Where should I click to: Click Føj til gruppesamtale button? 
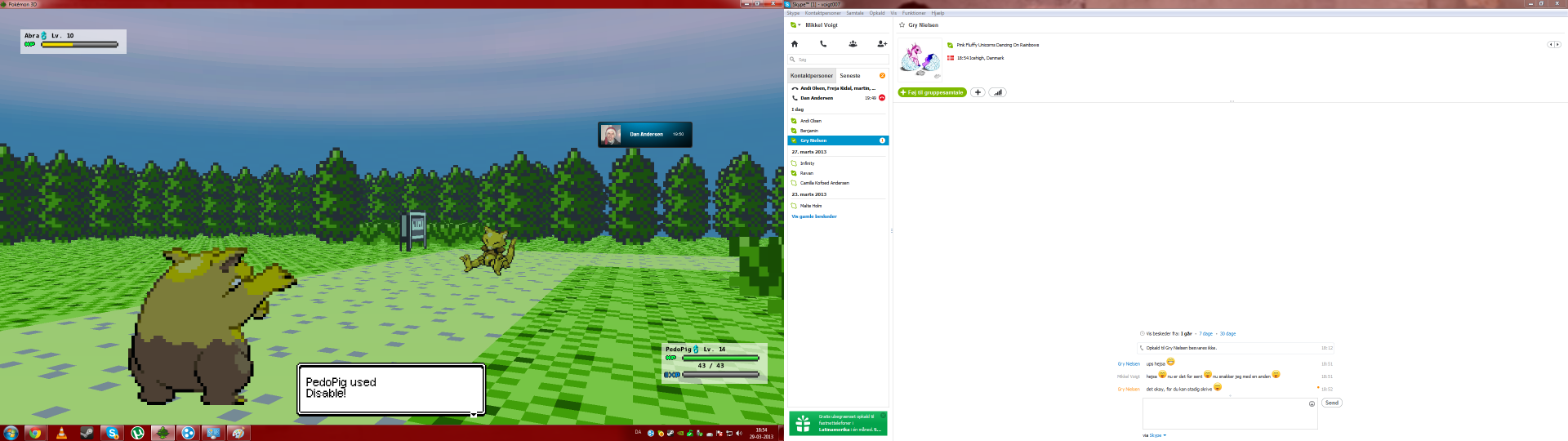pos(932,92)
